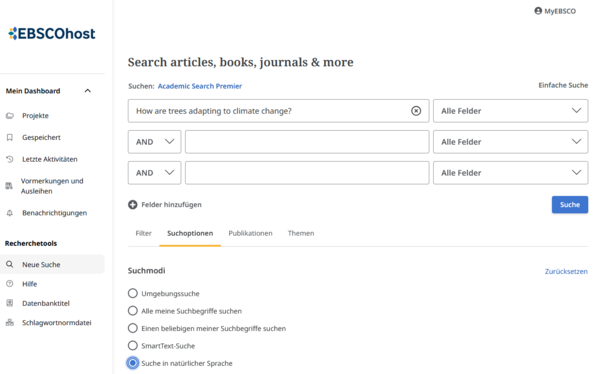Click the Benachrichtigungen bell icon
Screen dimensions: 596x374
pyautogui.click(x=10, y=213)
